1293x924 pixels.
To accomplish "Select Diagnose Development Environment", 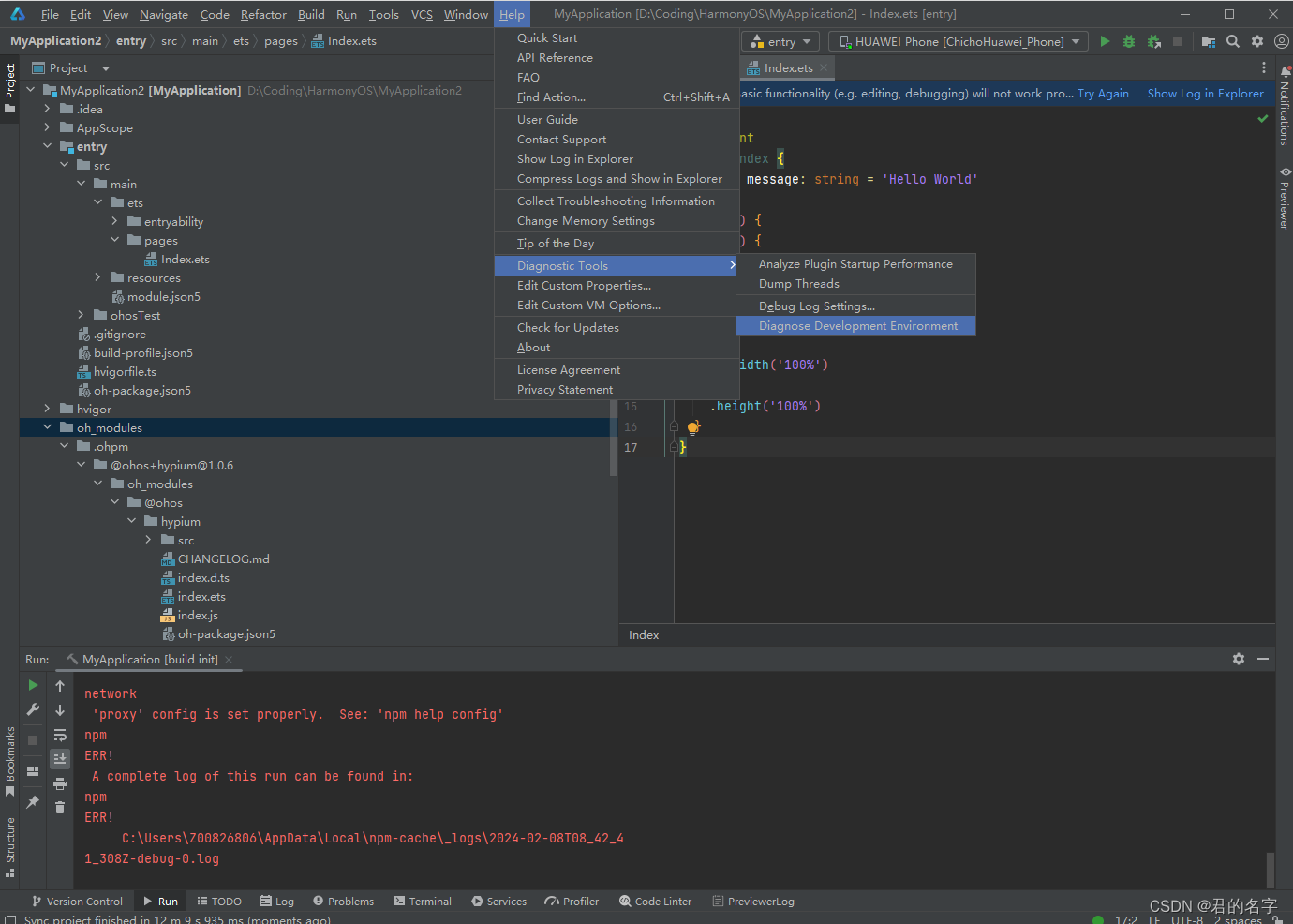I will tap(855, 326).
